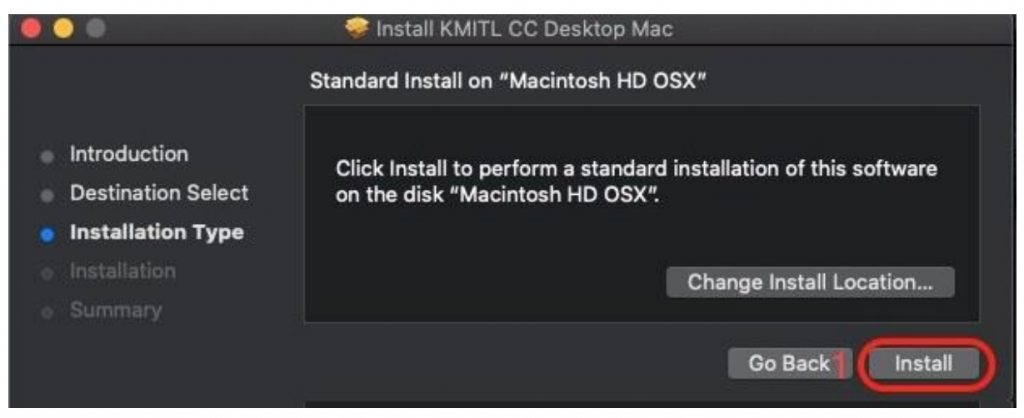Click the bullet beside Destination Select
This screenshot has width=1024, height=418.
pyautogui.click(x=48, y=195)
